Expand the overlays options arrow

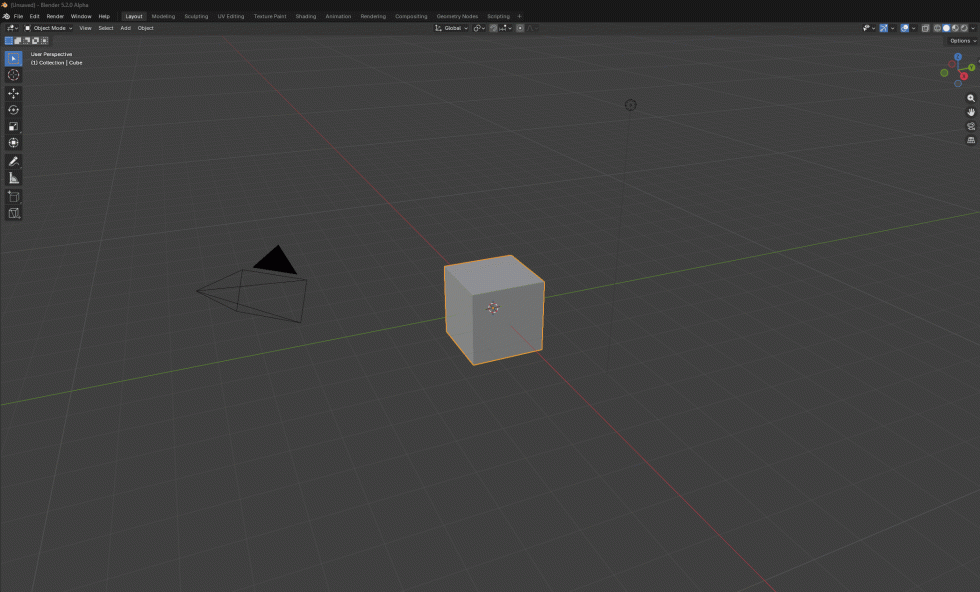pyautogui.click(x=914, y=28)
